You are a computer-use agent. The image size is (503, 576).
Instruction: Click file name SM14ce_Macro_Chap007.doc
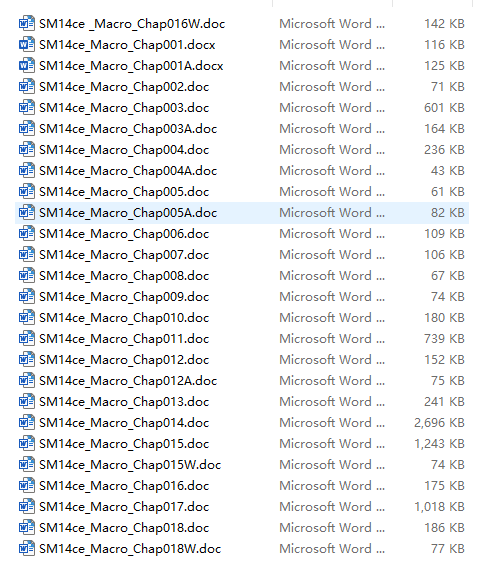coord(124,255)
